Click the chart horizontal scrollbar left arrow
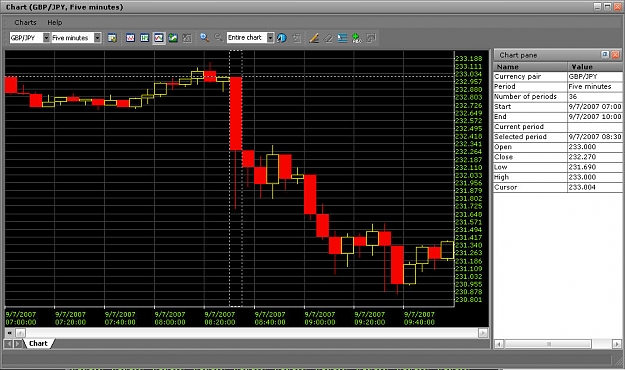Viewport: 625px width, 370px height. (20, 333)
